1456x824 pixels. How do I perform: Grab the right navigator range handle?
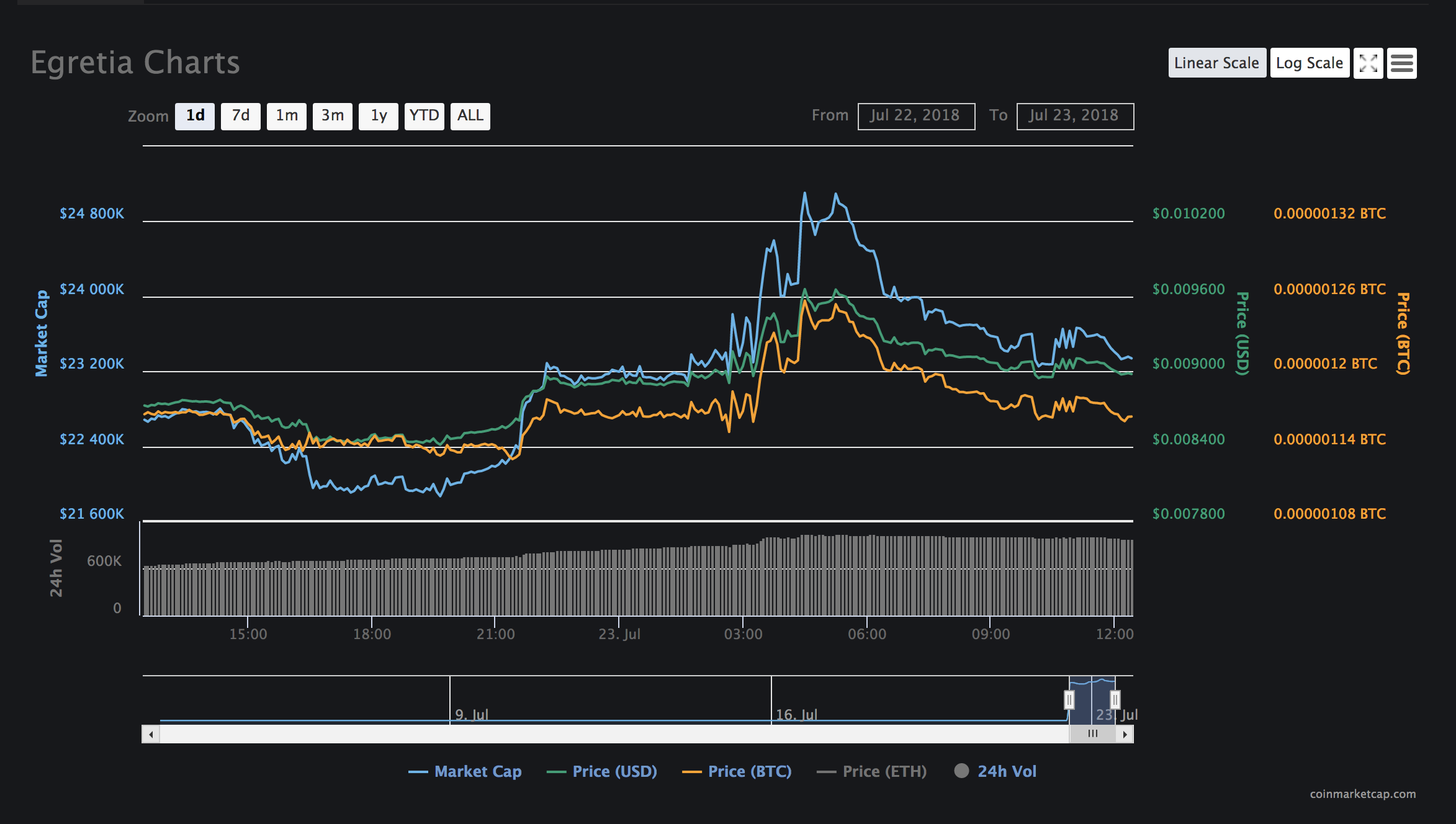tap(1115, 700)
